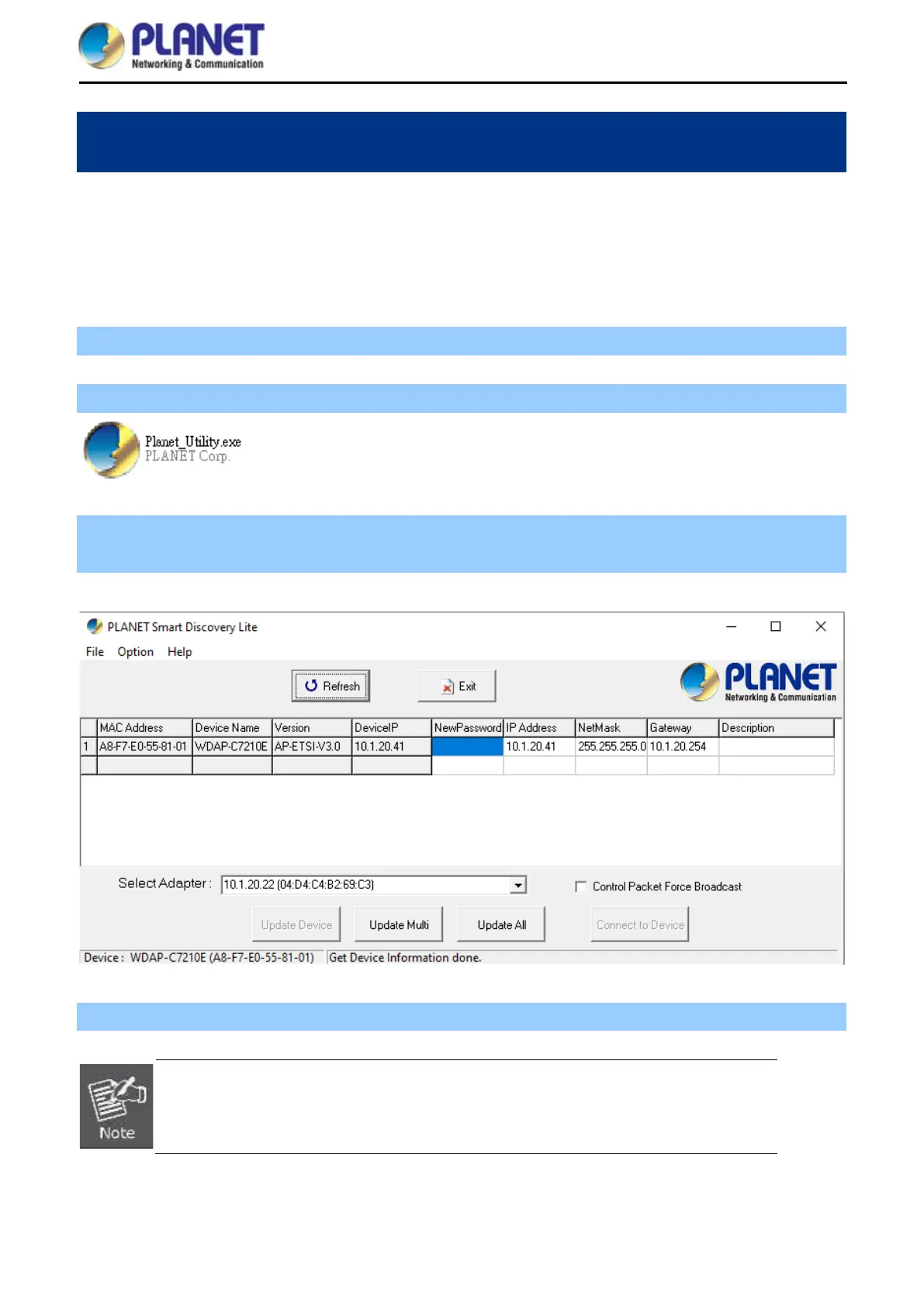Click the Exit button
Viewport: 924px width, 1307px height.
click(457, 686)
